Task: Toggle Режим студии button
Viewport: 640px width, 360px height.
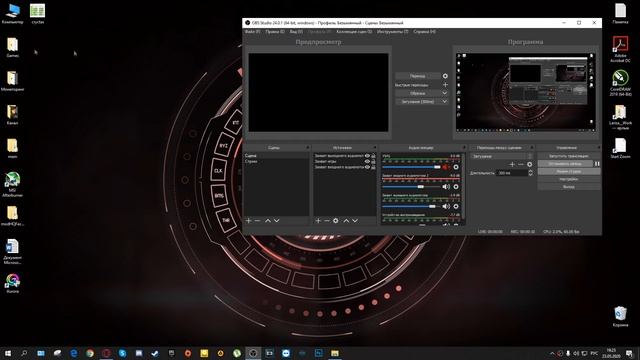Action: tap(569, 171)
